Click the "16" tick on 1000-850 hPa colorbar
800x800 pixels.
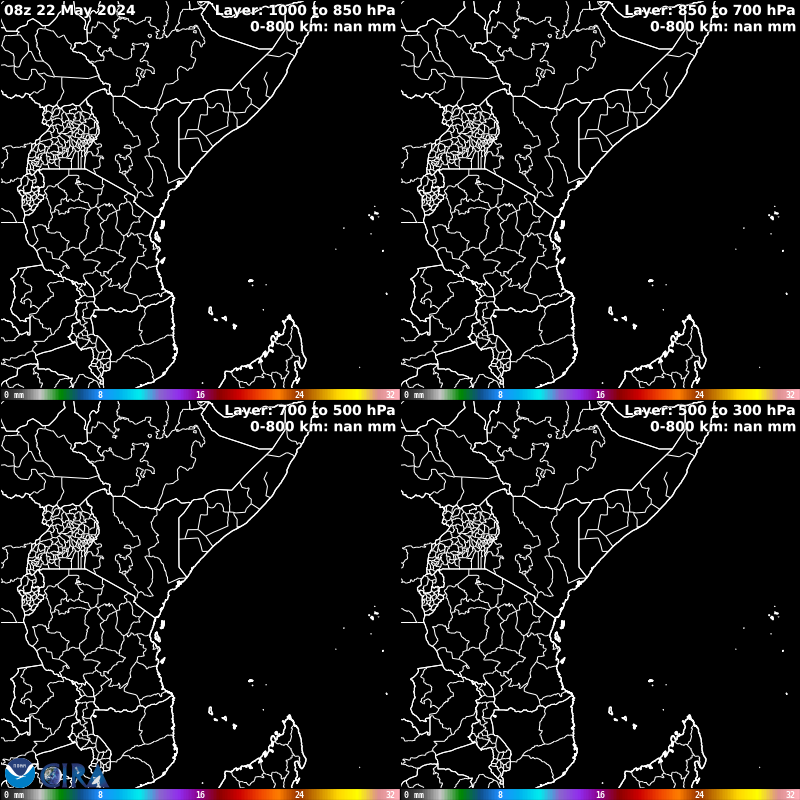click(x=201, y=395)
